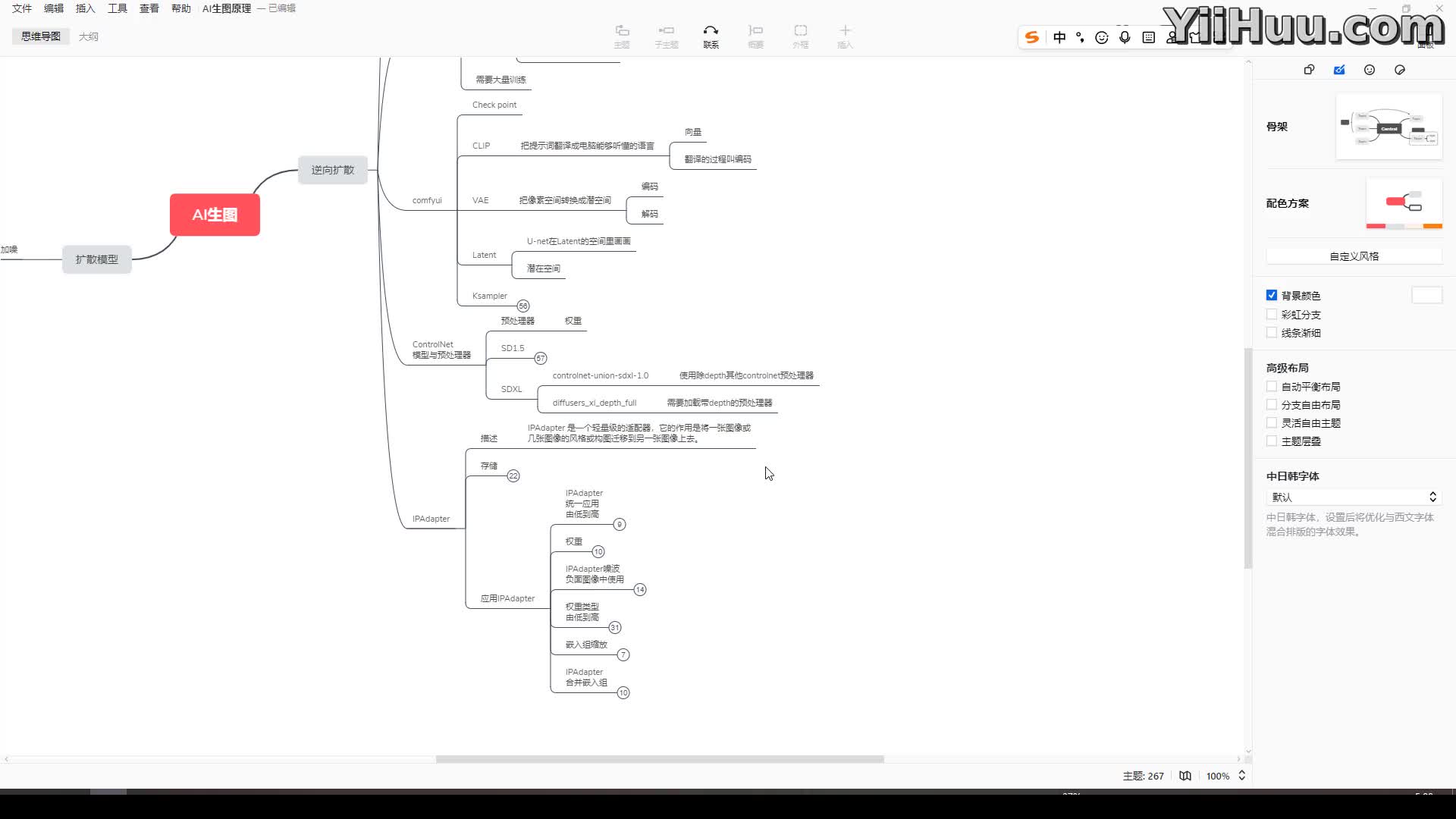The width and height of the screenshot is (1456, 819).
Task: Click the 联系 relationship tool icon
Action: 711,31
